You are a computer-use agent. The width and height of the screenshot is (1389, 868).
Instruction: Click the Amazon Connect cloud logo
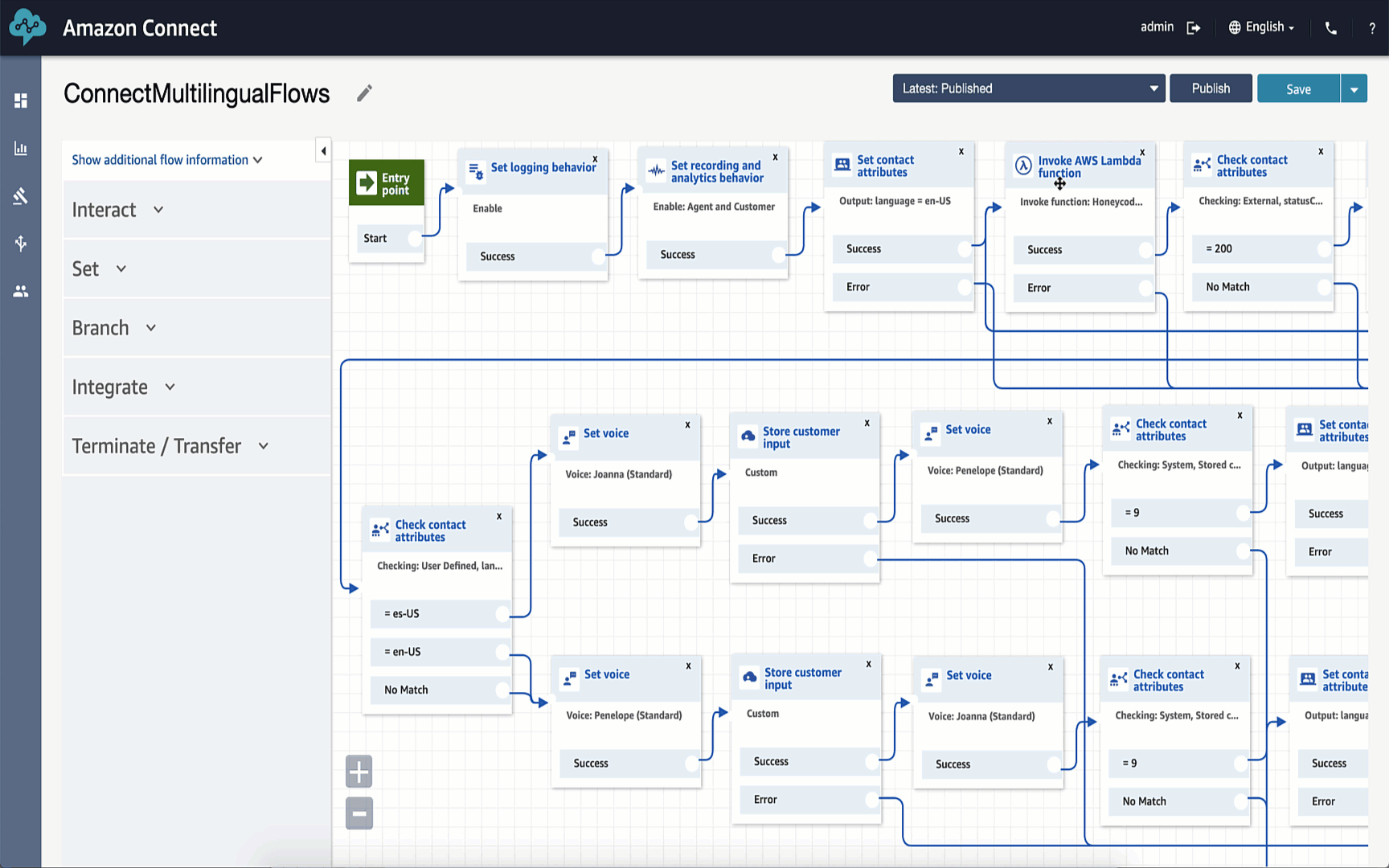[x=28, y=27]
